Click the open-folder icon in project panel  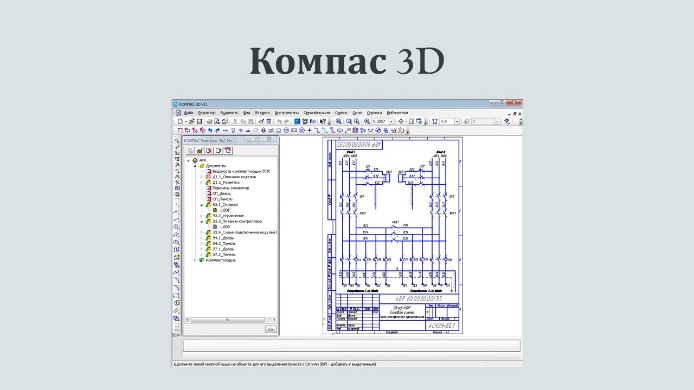coord(200,151)
